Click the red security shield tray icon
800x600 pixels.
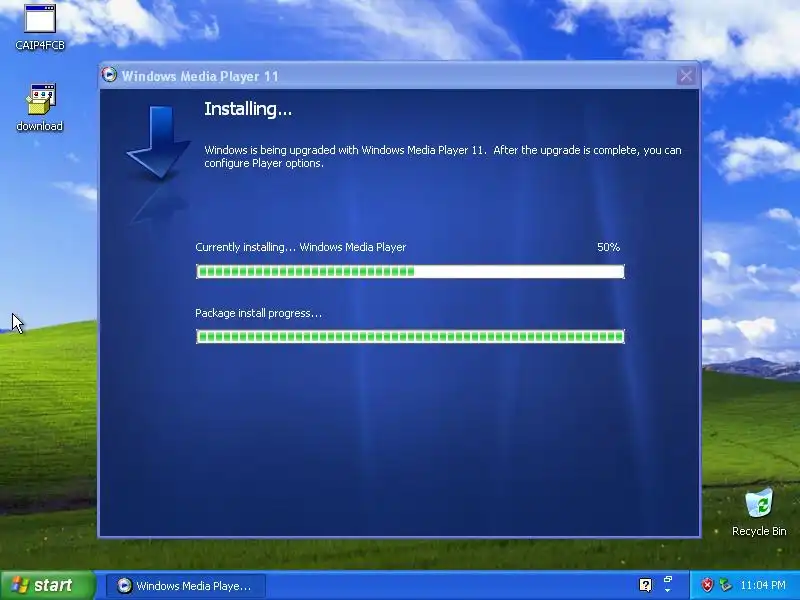click(707, 585)
